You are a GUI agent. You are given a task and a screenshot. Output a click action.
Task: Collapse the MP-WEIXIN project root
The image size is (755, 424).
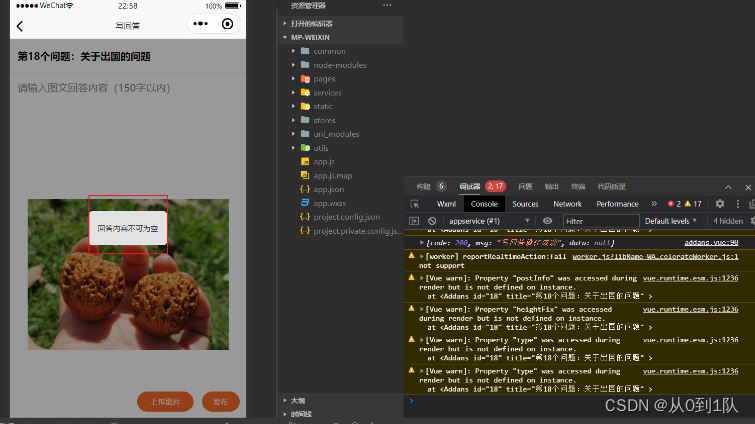pos(285,37)
